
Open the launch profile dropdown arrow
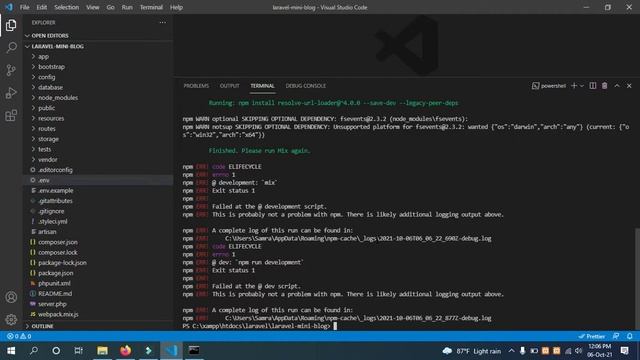click(x=582, y=86)
